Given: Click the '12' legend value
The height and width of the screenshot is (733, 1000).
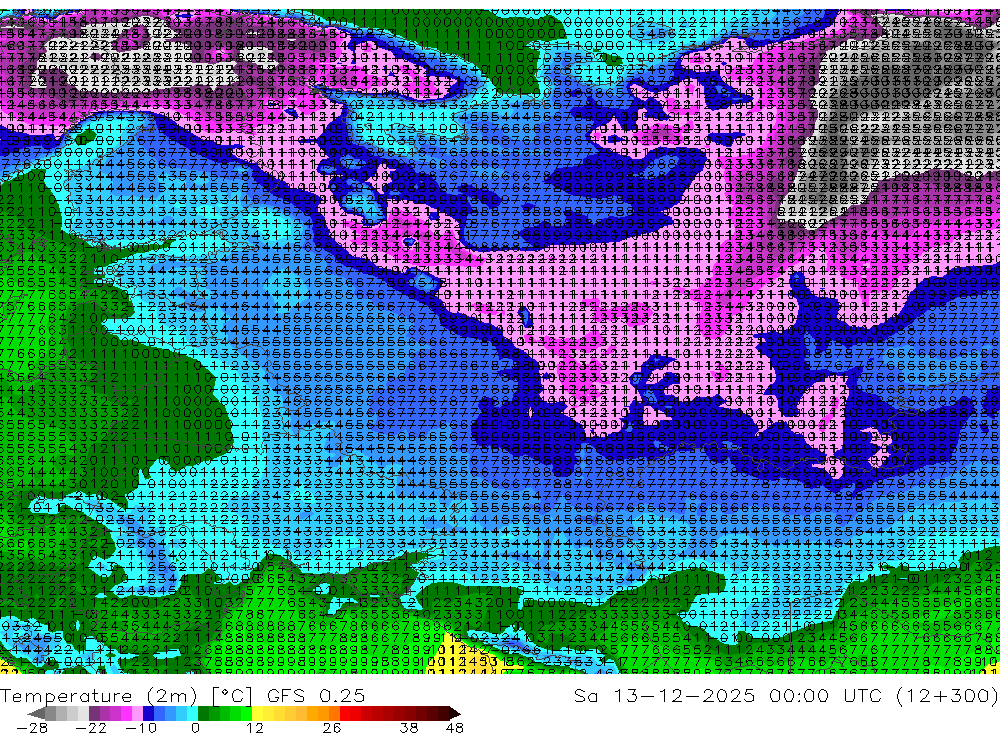Looking at the screenshot, I should coord(255,728).
